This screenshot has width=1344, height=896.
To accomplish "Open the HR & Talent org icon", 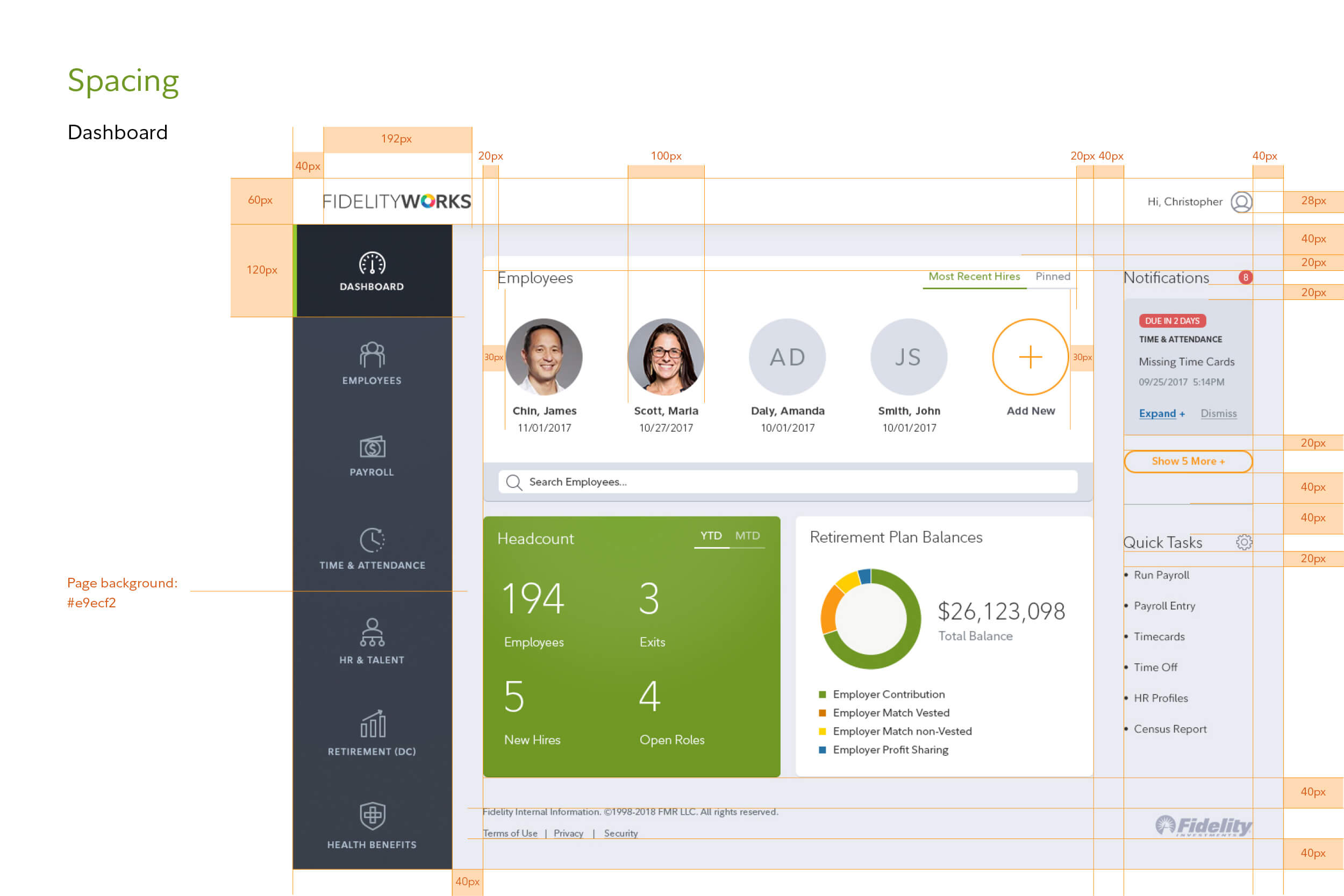I will point(372,633).
